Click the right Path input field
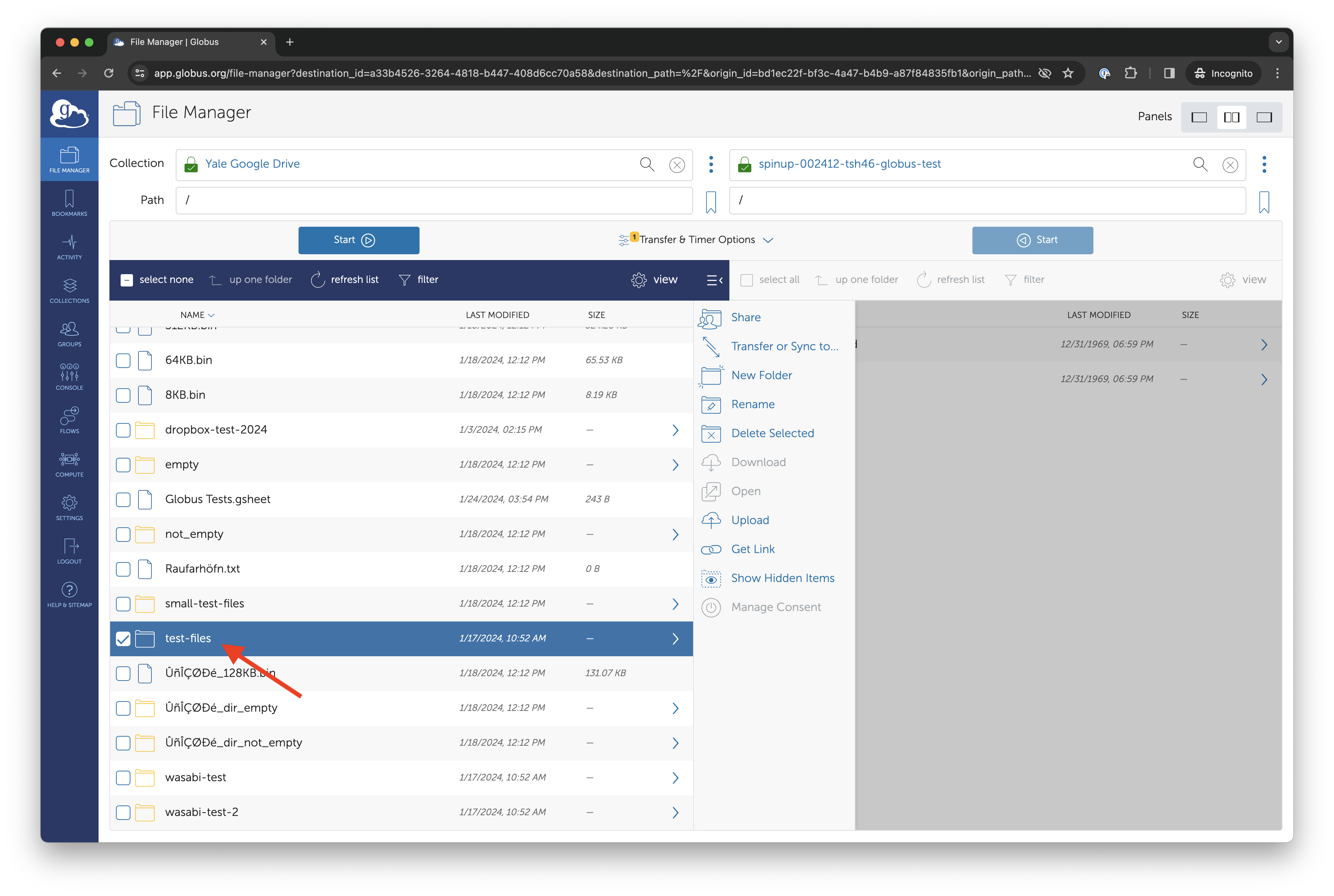 pyautogui.click(x=987, y=201)
